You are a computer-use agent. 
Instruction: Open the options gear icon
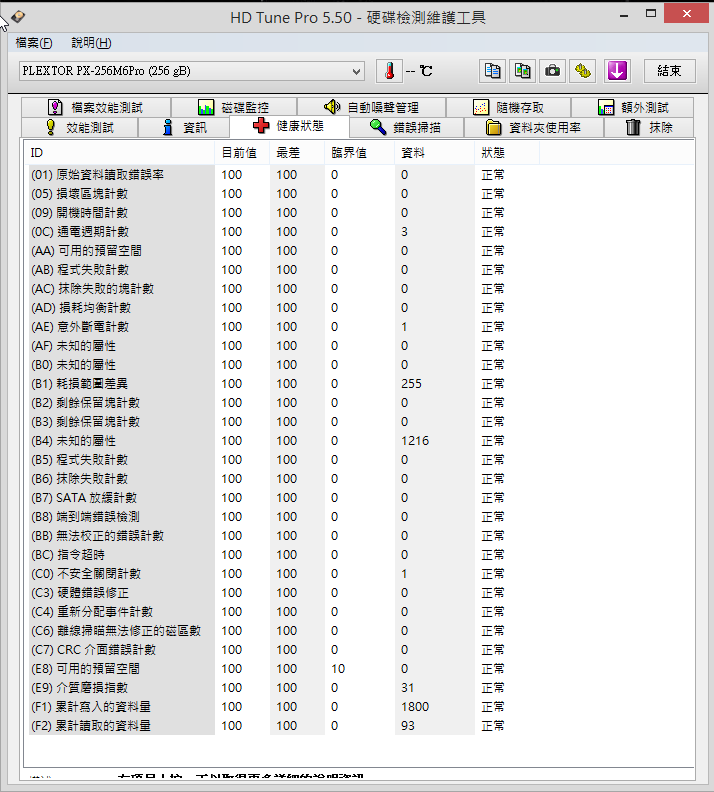583,71
